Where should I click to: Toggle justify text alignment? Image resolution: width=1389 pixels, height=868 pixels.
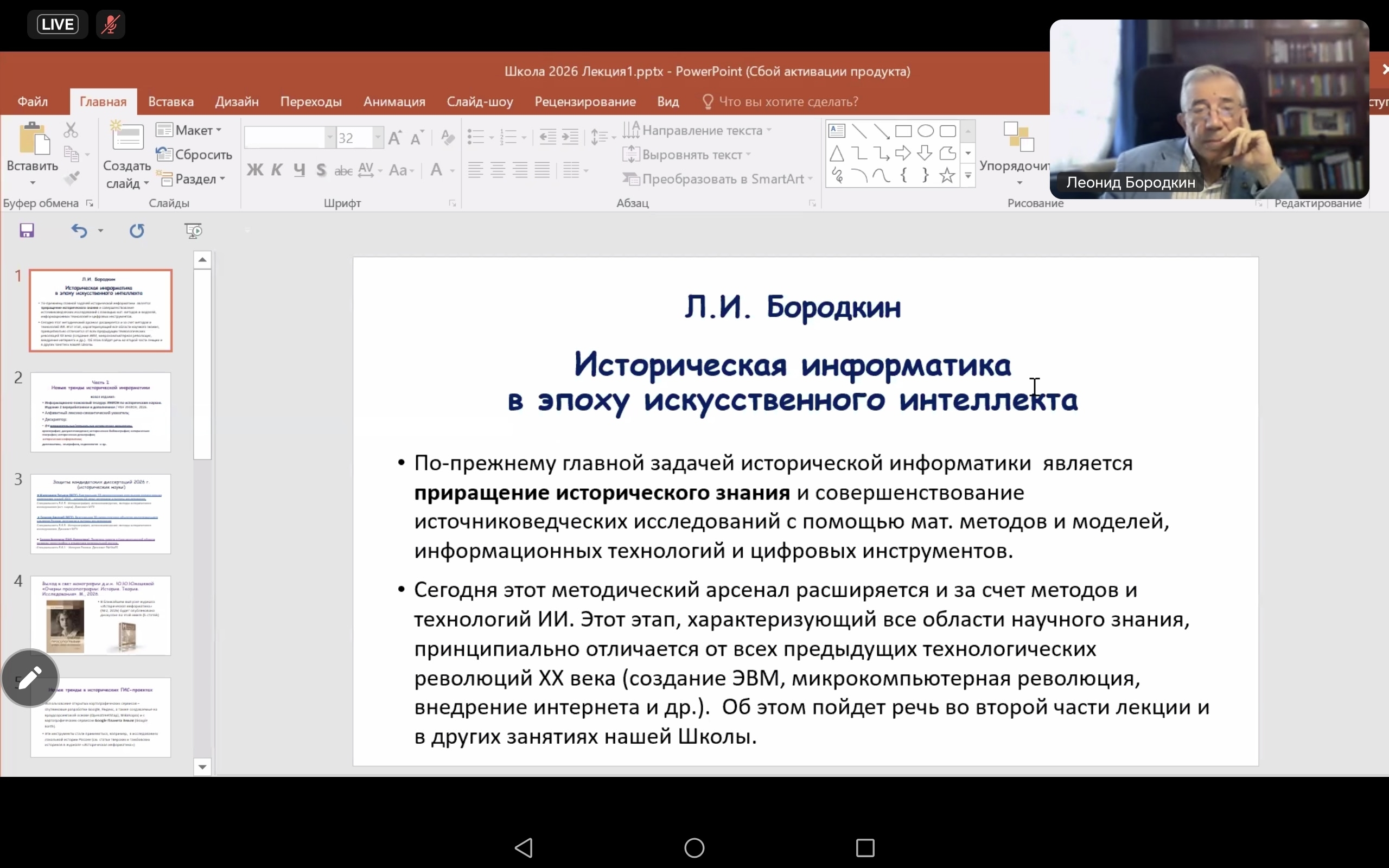point(543,170)
